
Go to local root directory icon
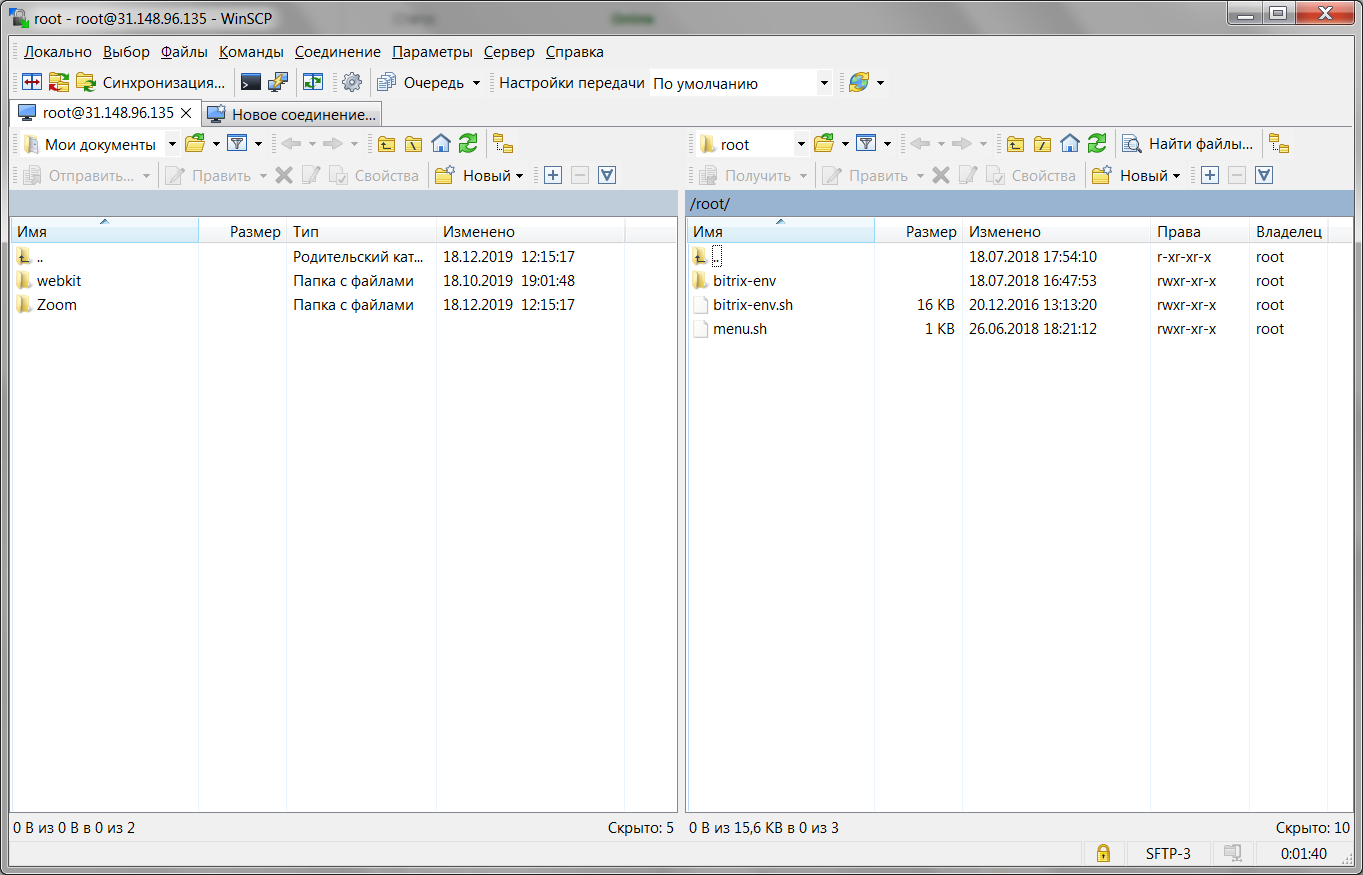[x=414, y=144]
